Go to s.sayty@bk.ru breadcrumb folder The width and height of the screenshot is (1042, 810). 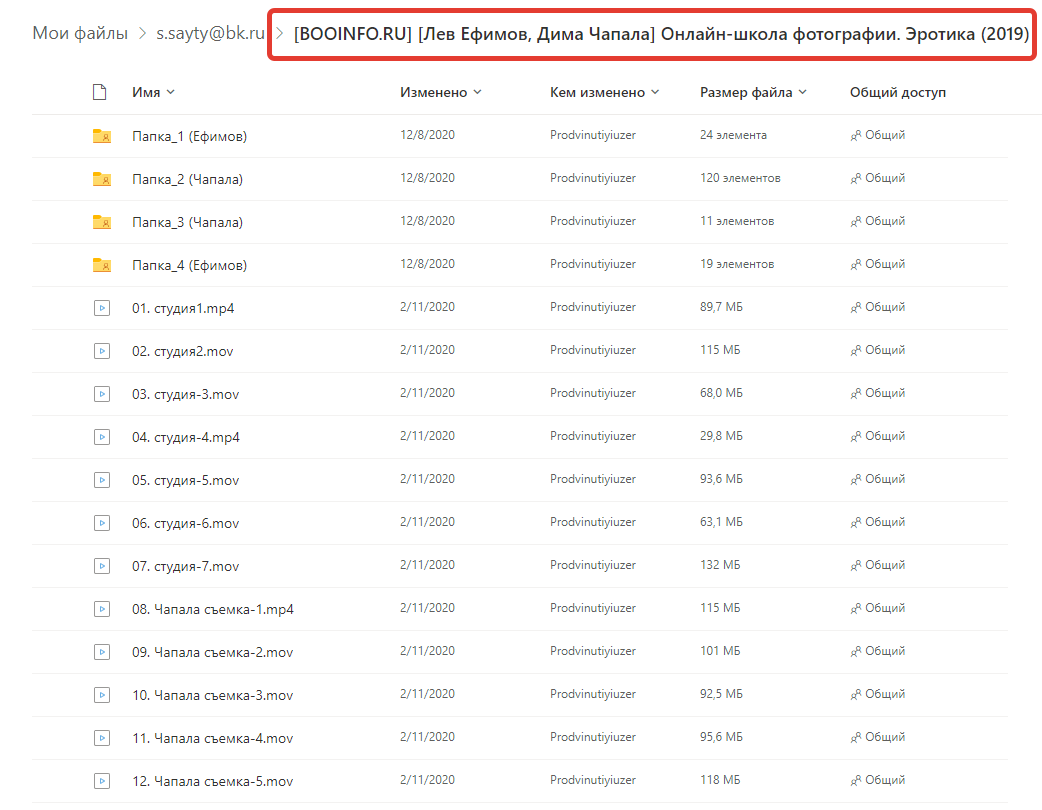pos(211,33)
